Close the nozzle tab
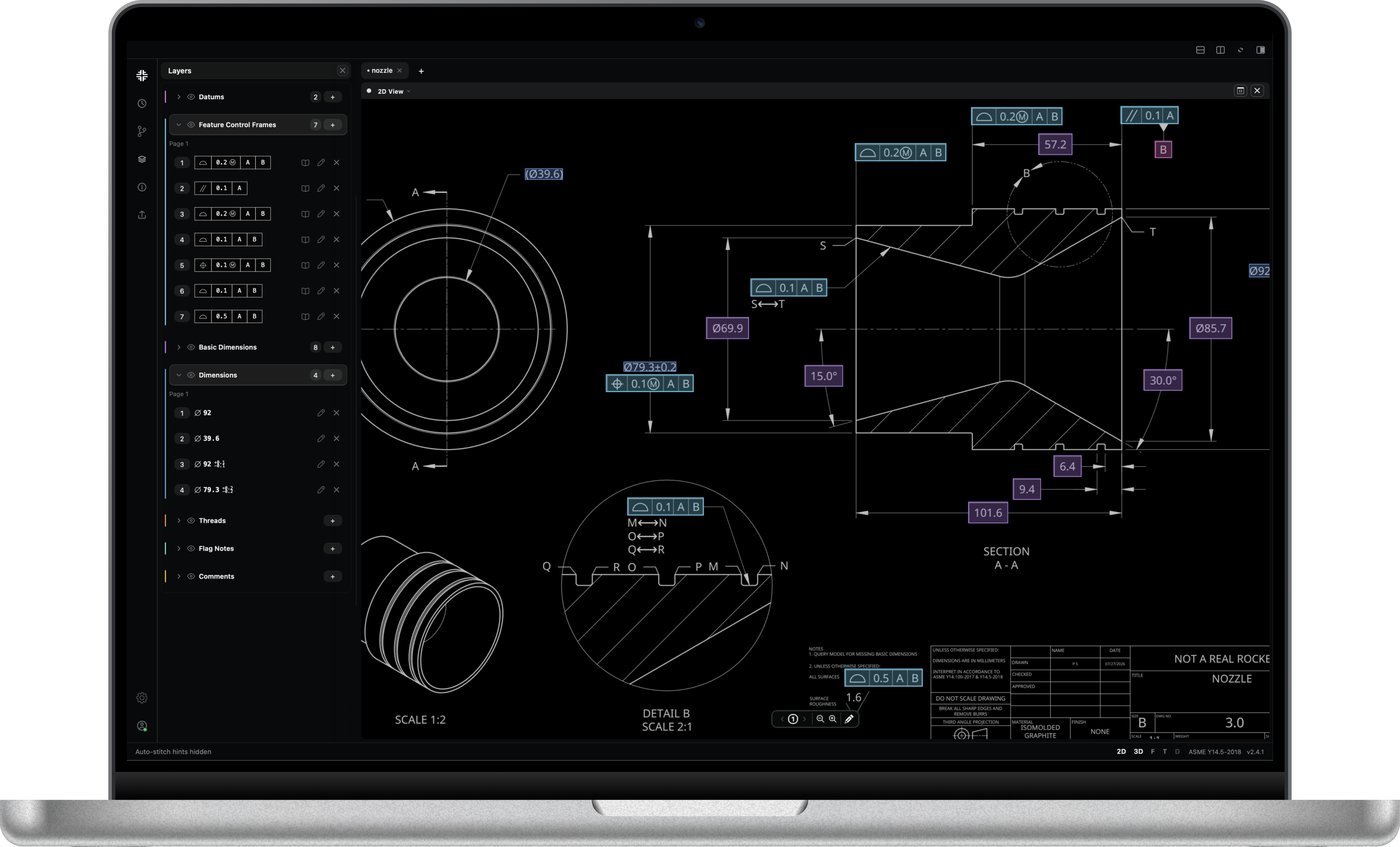1400x847 pixels. tap(399, 71)
